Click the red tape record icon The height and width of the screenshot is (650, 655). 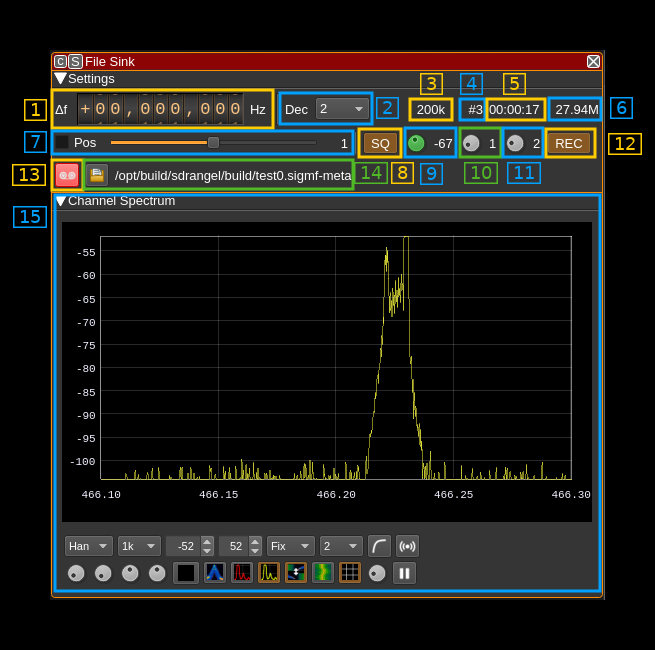click(x=67, y=175)
